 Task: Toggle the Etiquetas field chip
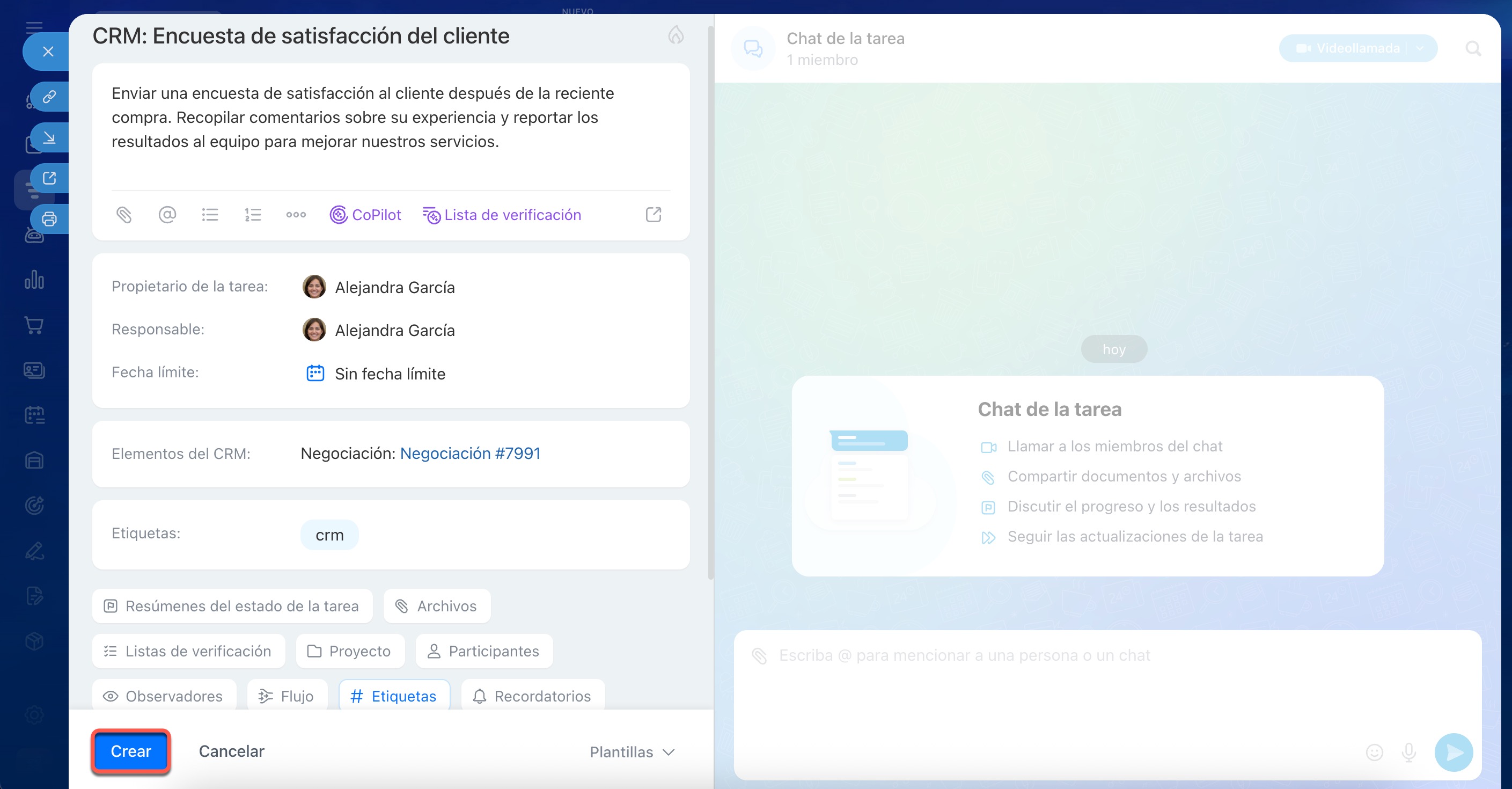pos(394,696)
